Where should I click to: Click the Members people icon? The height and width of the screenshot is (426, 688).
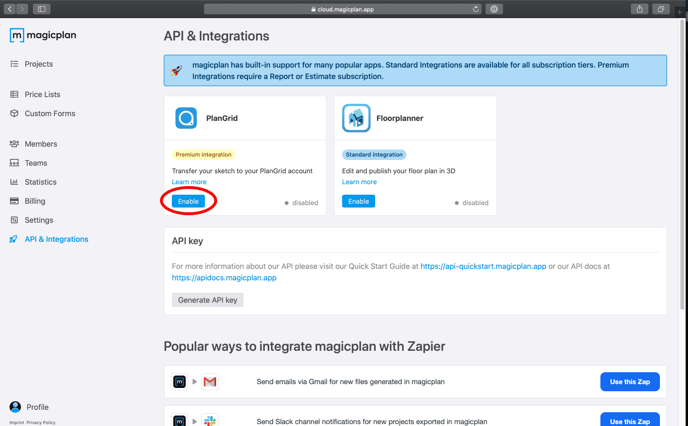point(14,144)
